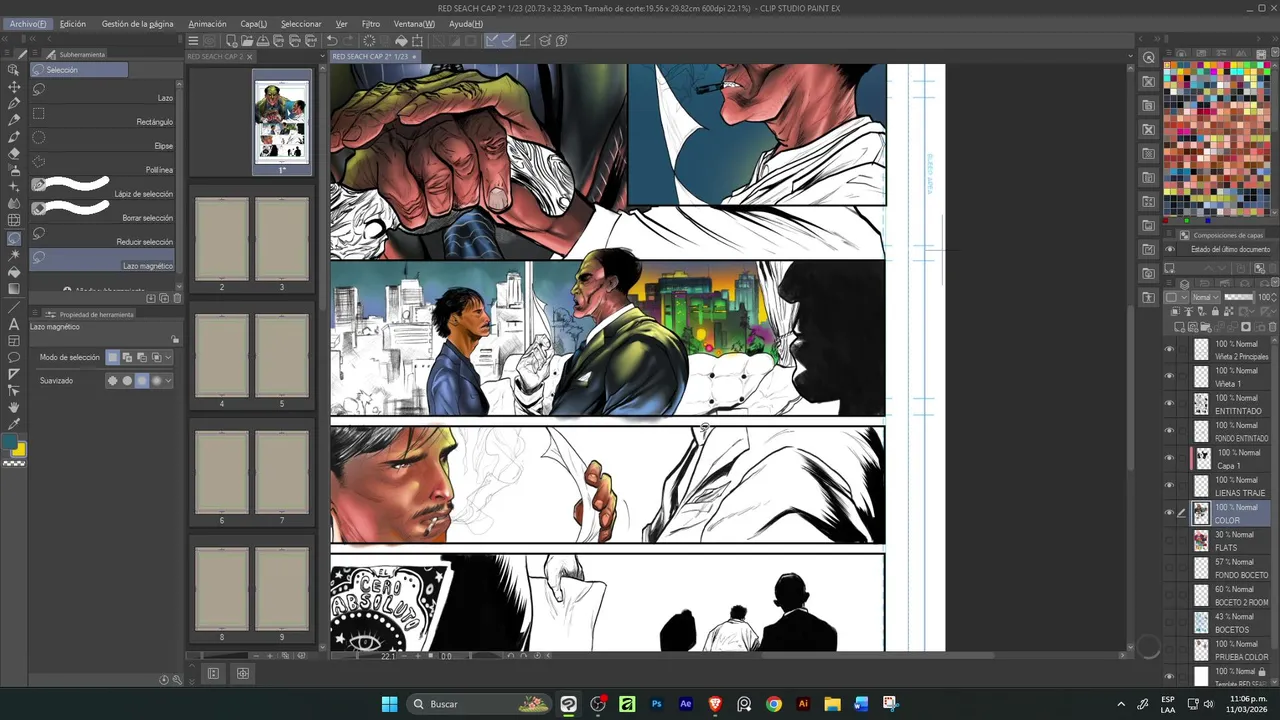This screenshot has height=720, width=1280.
Task: Select the Lápiz de selección sub tool
Action: [103, 186]
